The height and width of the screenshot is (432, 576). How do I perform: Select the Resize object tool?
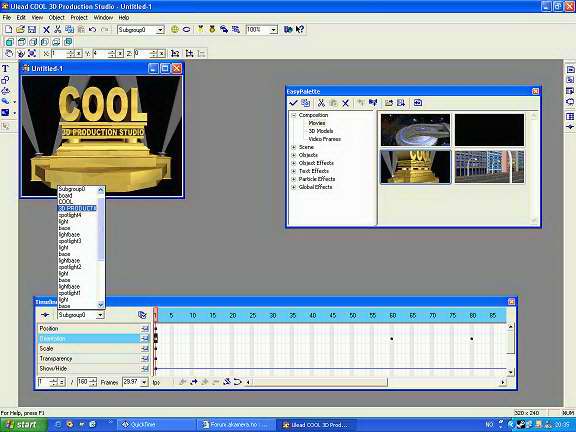pos(32,54)
